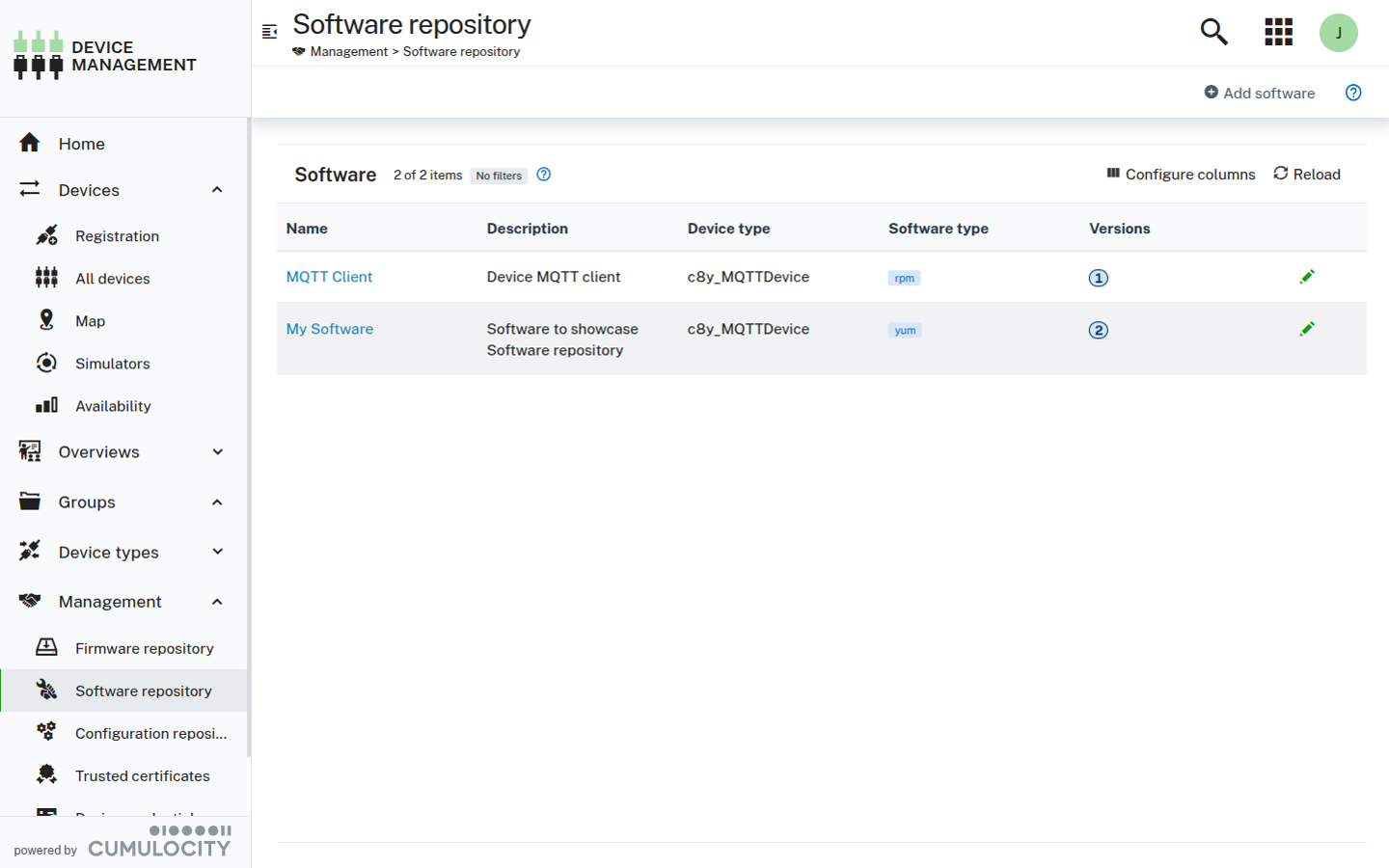
Task: Open the All devices page
Action: [113, 278]
